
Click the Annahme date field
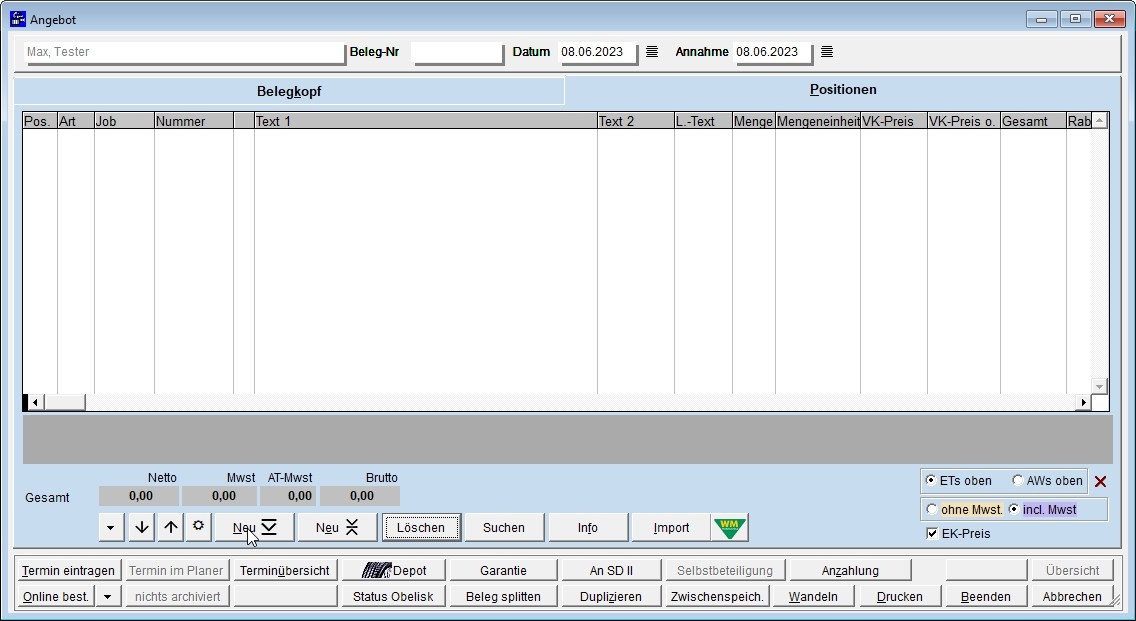tap(774, 52)
